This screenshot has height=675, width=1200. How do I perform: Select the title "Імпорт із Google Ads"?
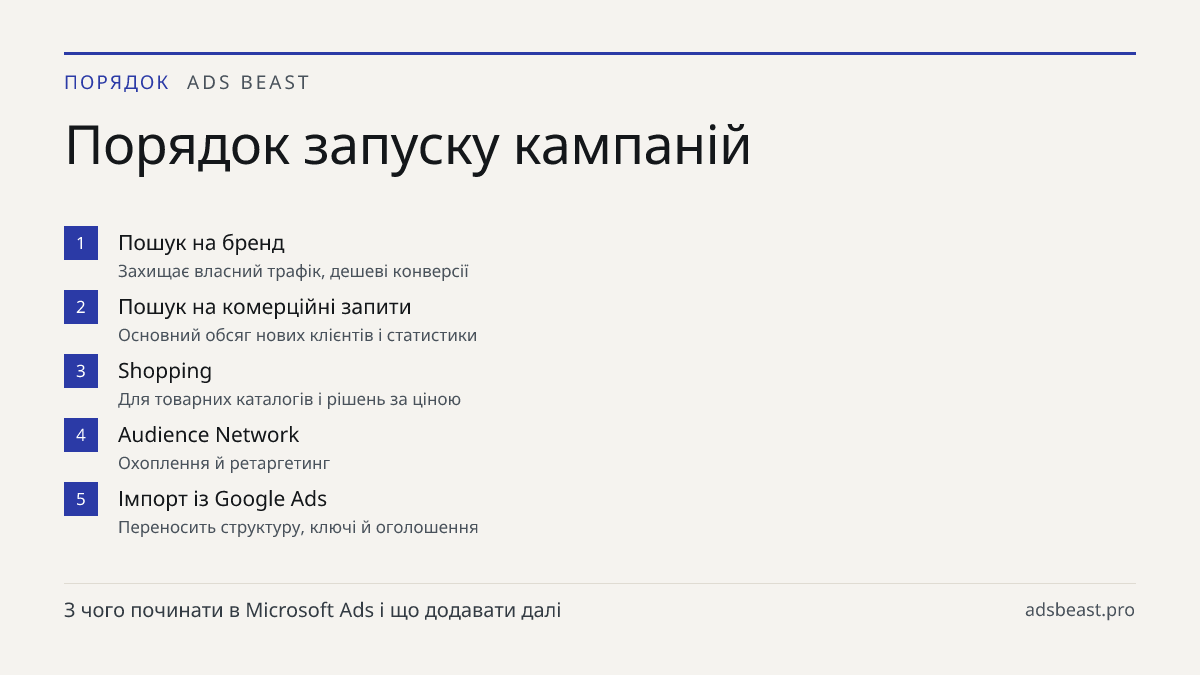coord(222,499)
